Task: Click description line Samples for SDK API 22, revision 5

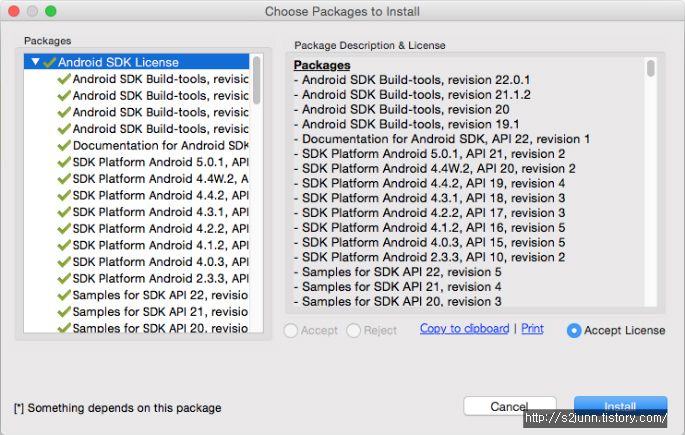Action: coord(398,273)
